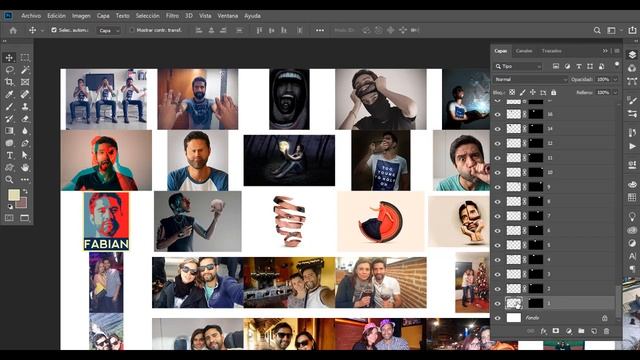The height and width of the screenshot is (360, 640).
Task: Open the Capa auto-select dropdown
Action: tap(109, 31)
